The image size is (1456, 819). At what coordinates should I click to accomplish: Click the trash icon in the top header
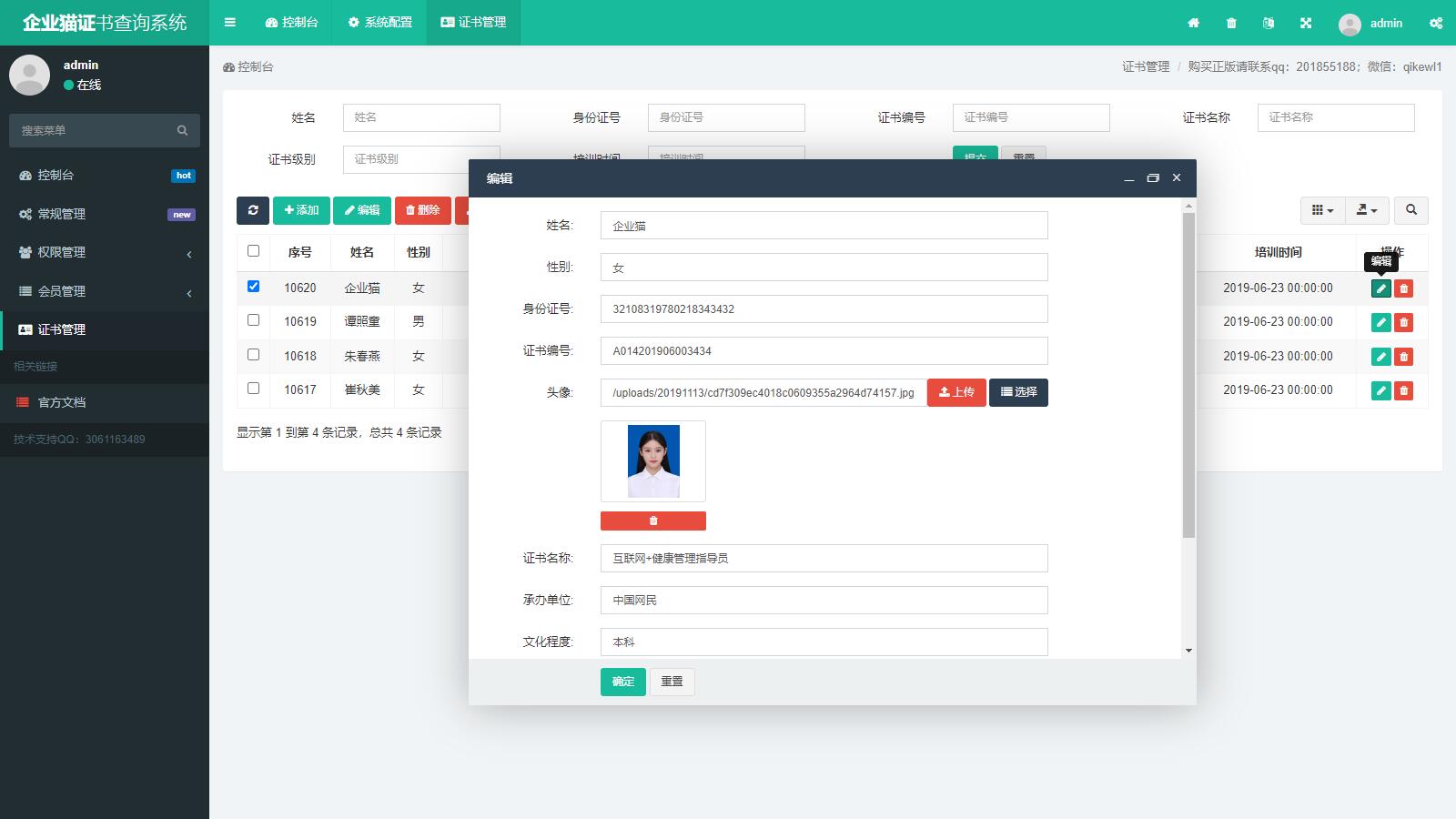coord(1231,23)
